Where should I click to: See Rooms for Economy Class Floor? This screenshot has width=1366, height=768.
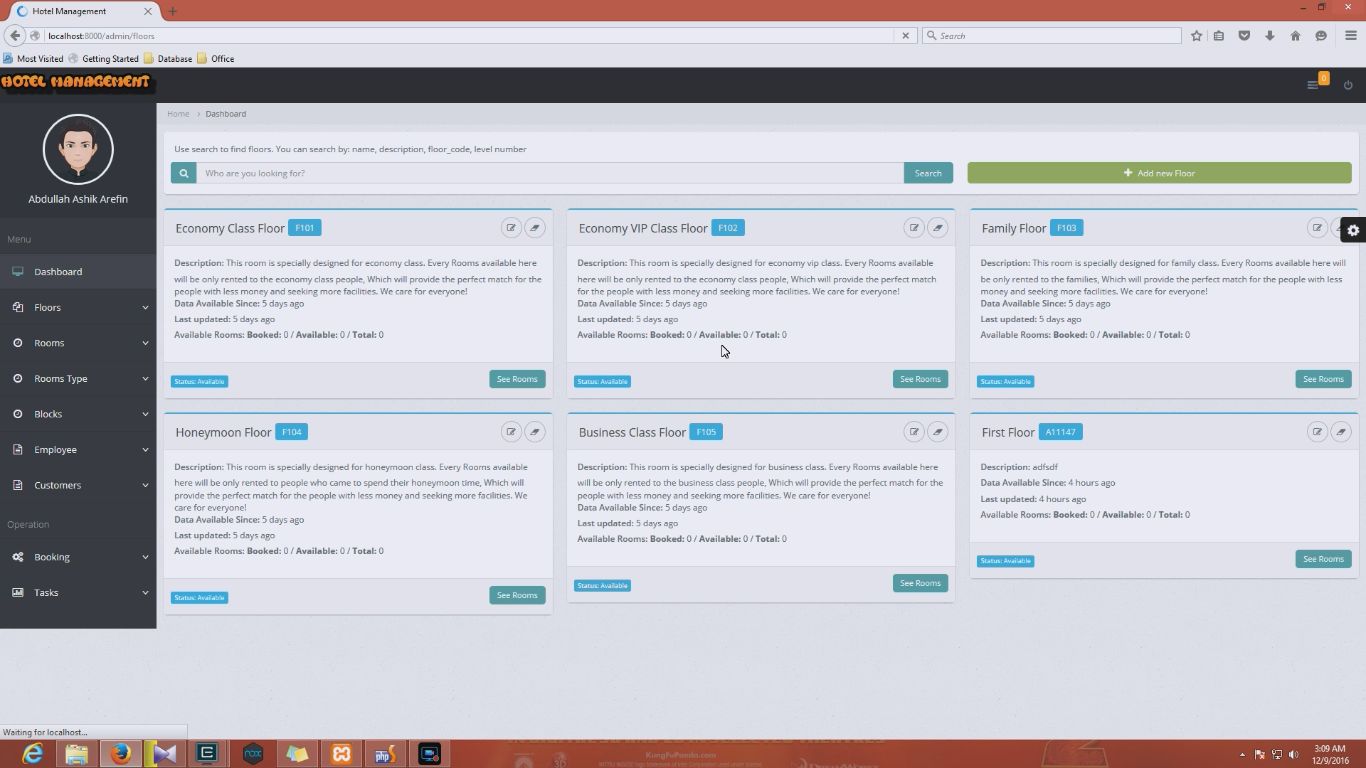(x=517, y=379)
